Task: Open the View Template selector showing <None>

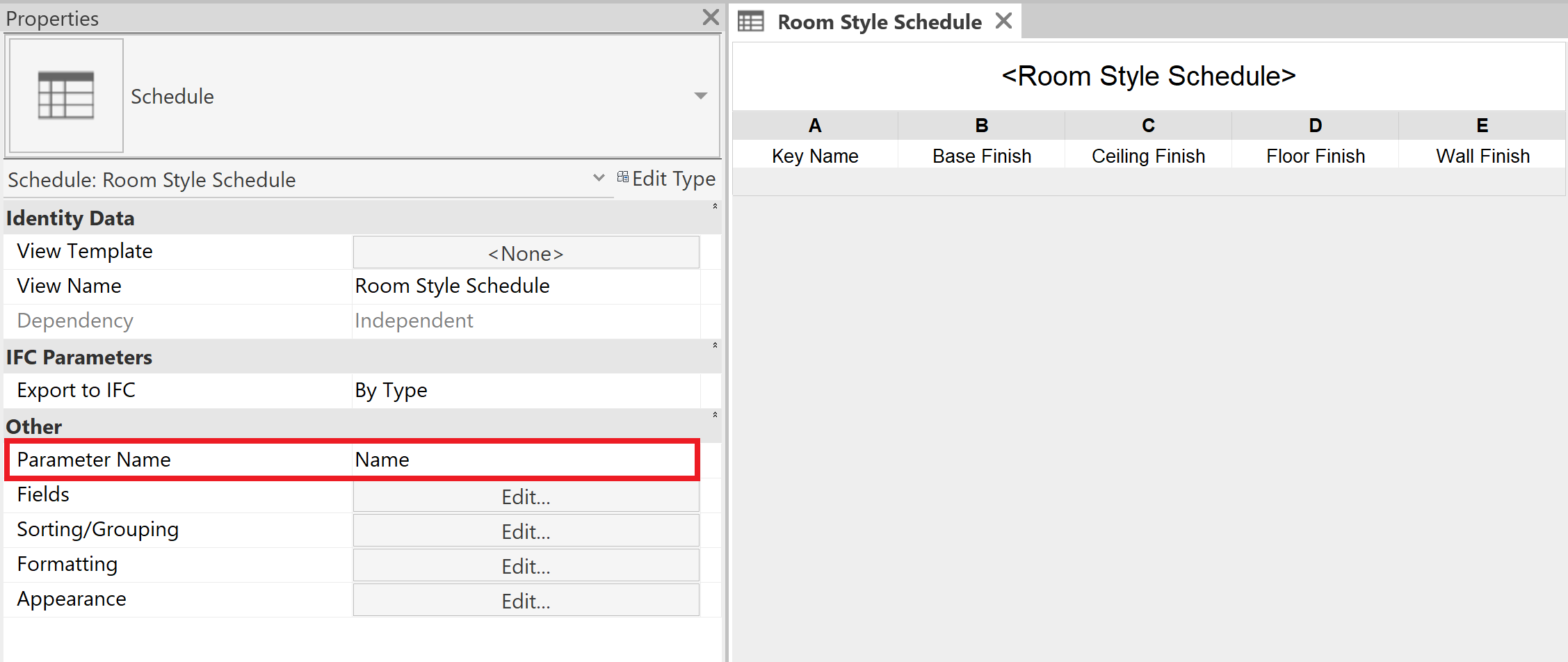Action: point(525,252)
